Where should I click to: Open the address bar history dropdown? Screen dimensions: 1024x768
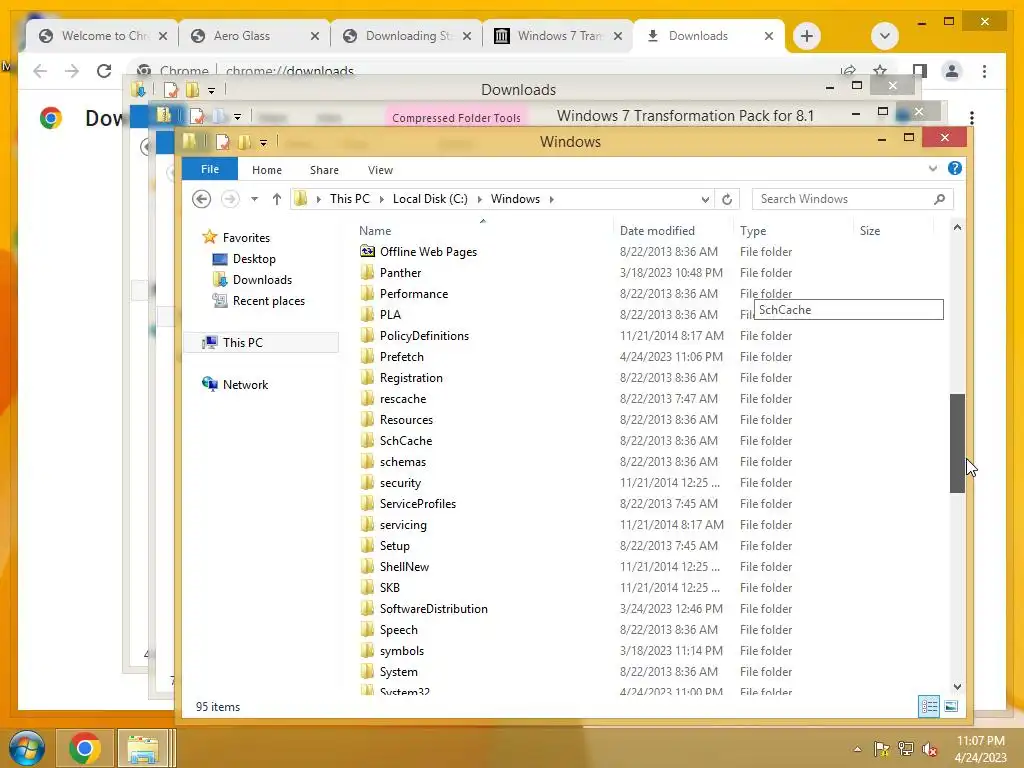705,199
